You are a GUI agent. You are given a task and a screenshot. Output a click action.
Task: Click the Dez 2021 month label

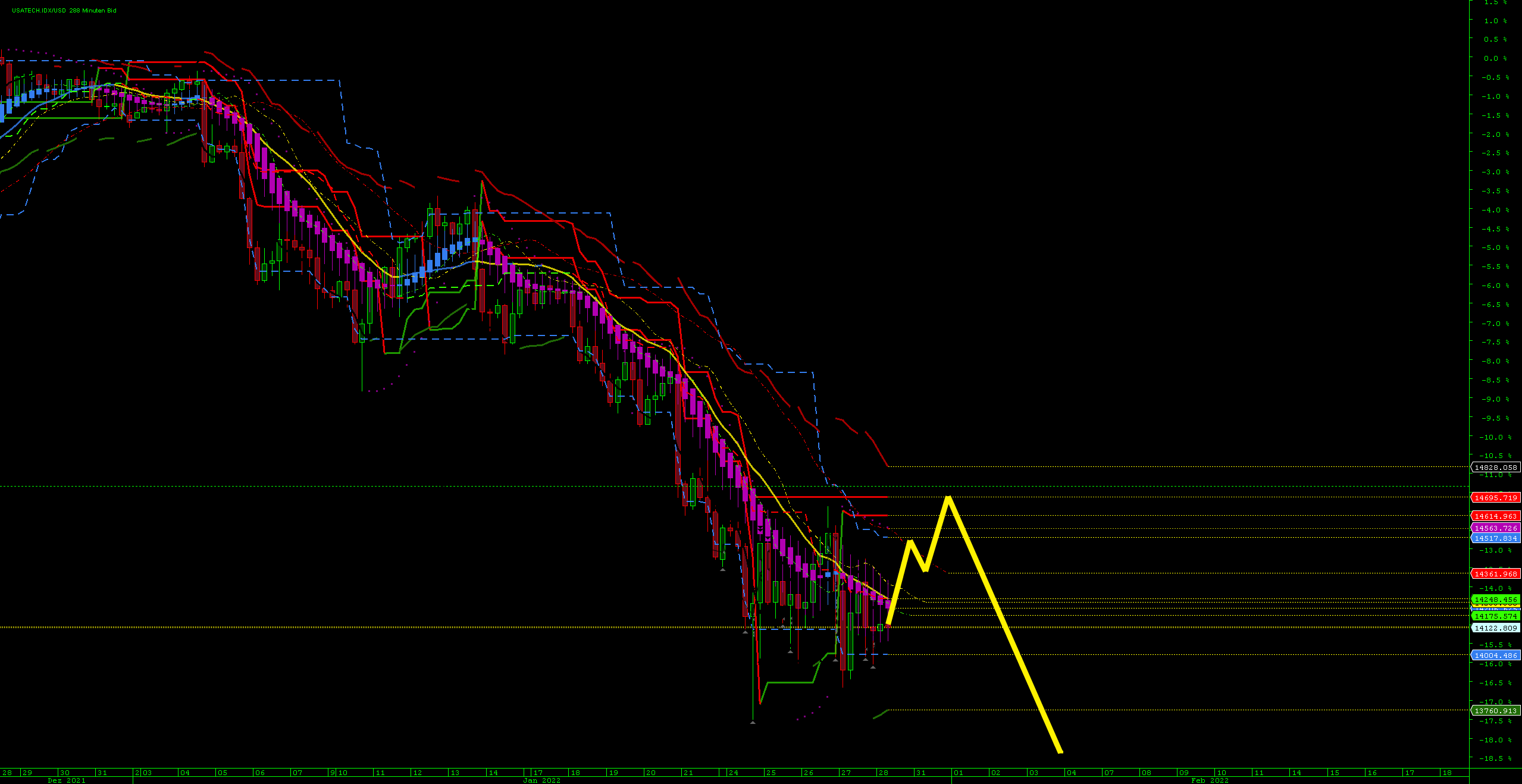coord(67,780)
